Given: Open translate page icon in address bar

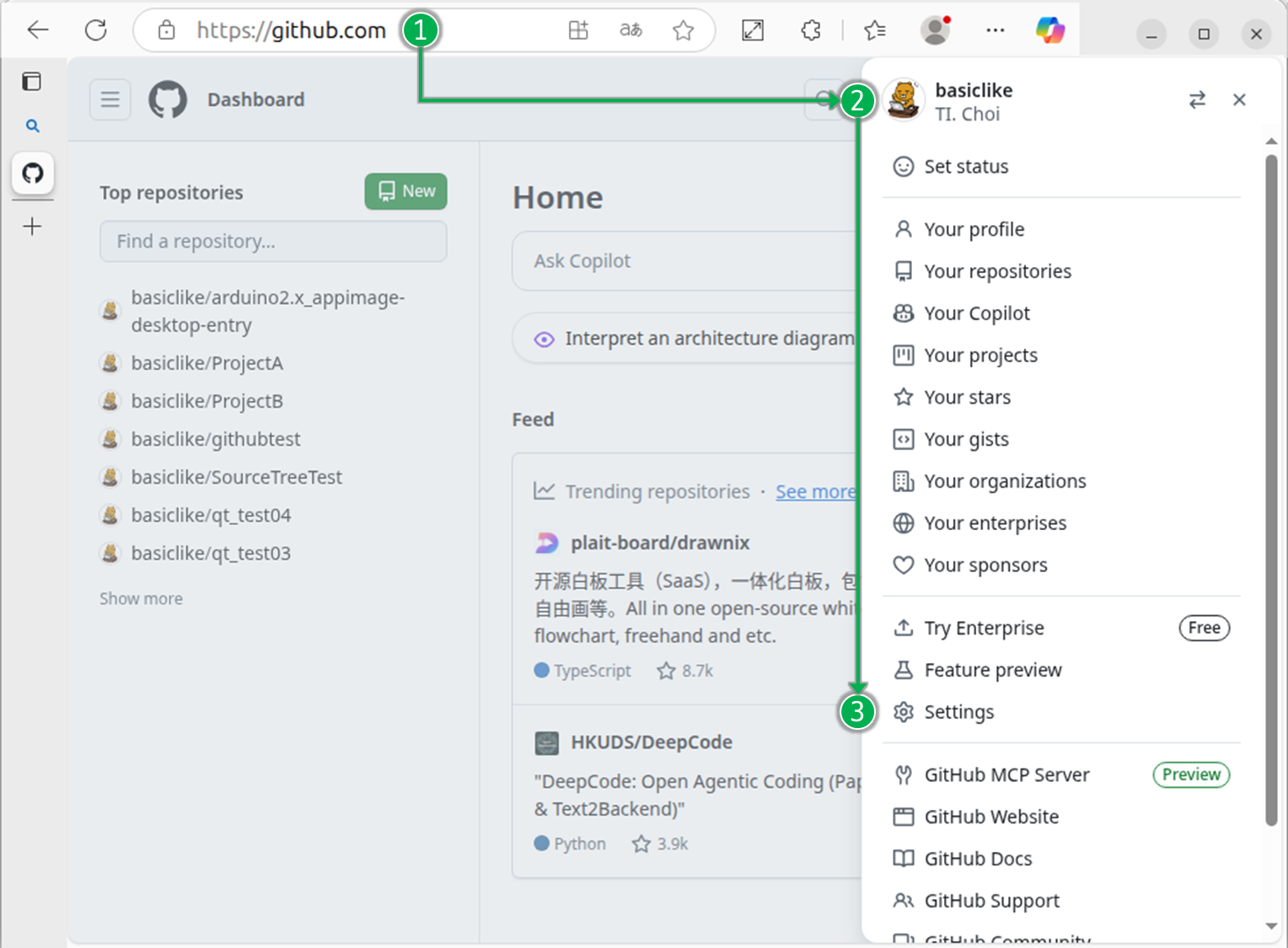Looking at the screenshot, I should [x=631, y=30].
